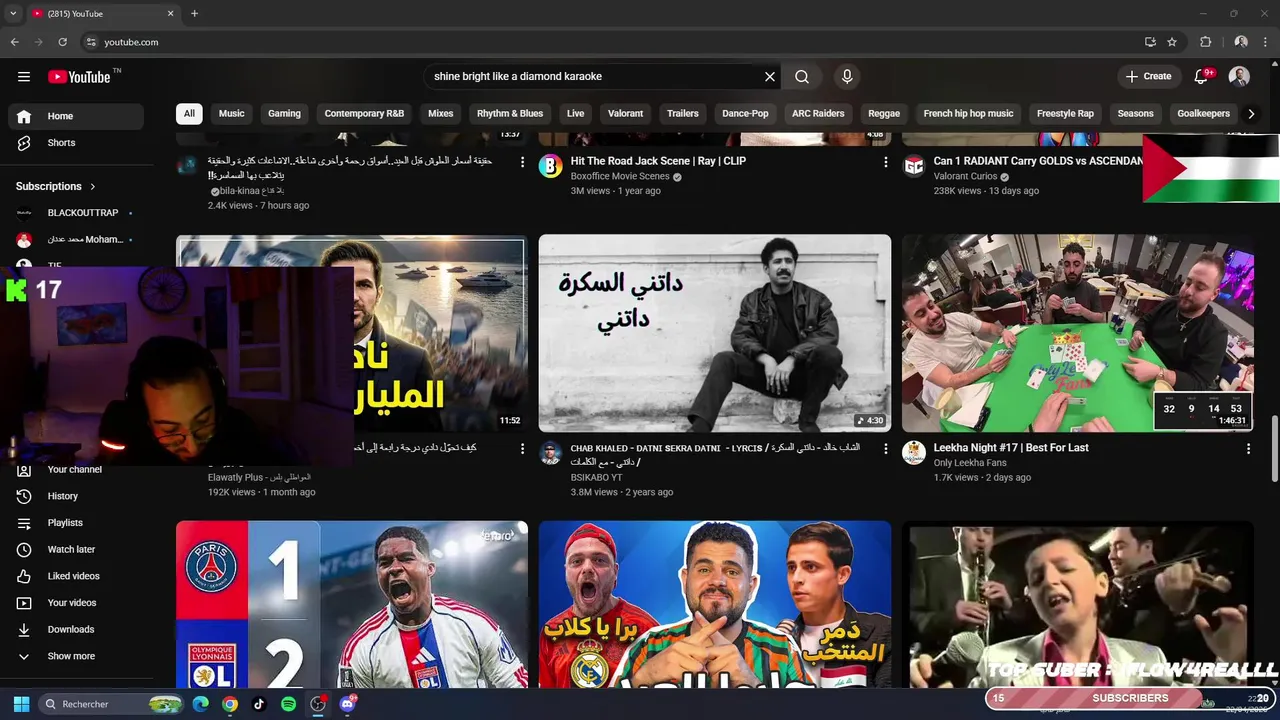Image resolution: width=1280 pixels, height=720 pixels.
Task: Open History in sidebar
Action: click(x=76, y=496)
